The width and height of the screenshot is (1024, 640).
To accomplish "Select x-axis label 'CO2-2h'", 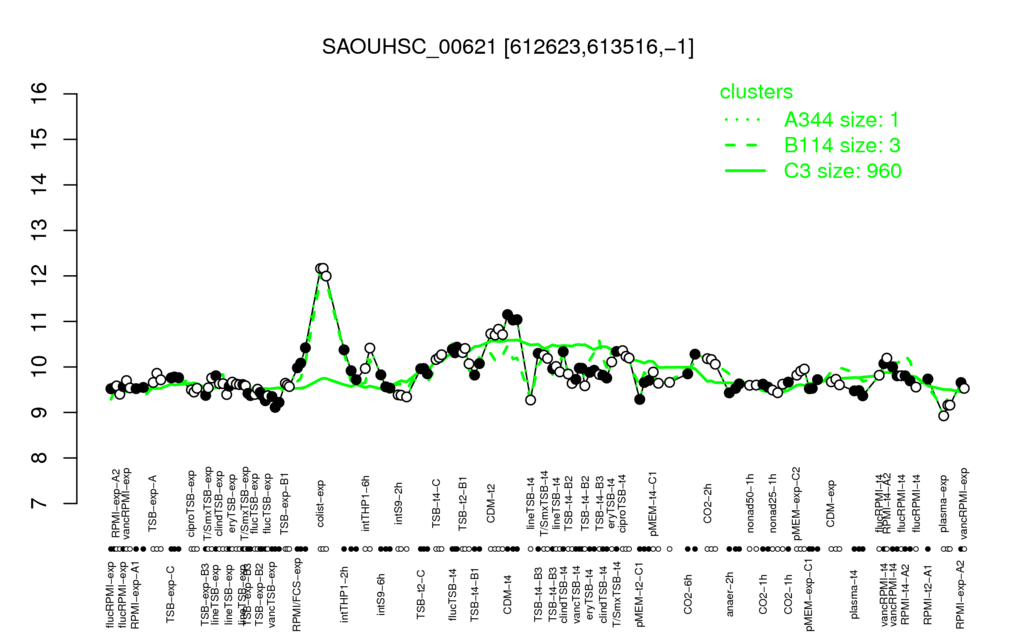I will click(708, 505).
